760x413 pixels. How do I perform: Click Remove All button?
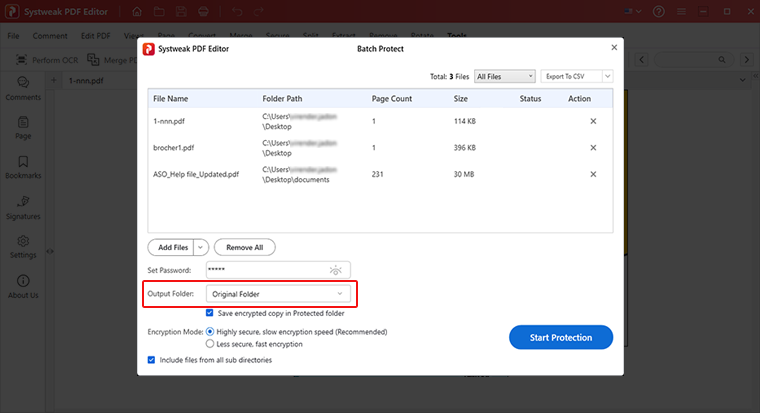coord(245,247)
